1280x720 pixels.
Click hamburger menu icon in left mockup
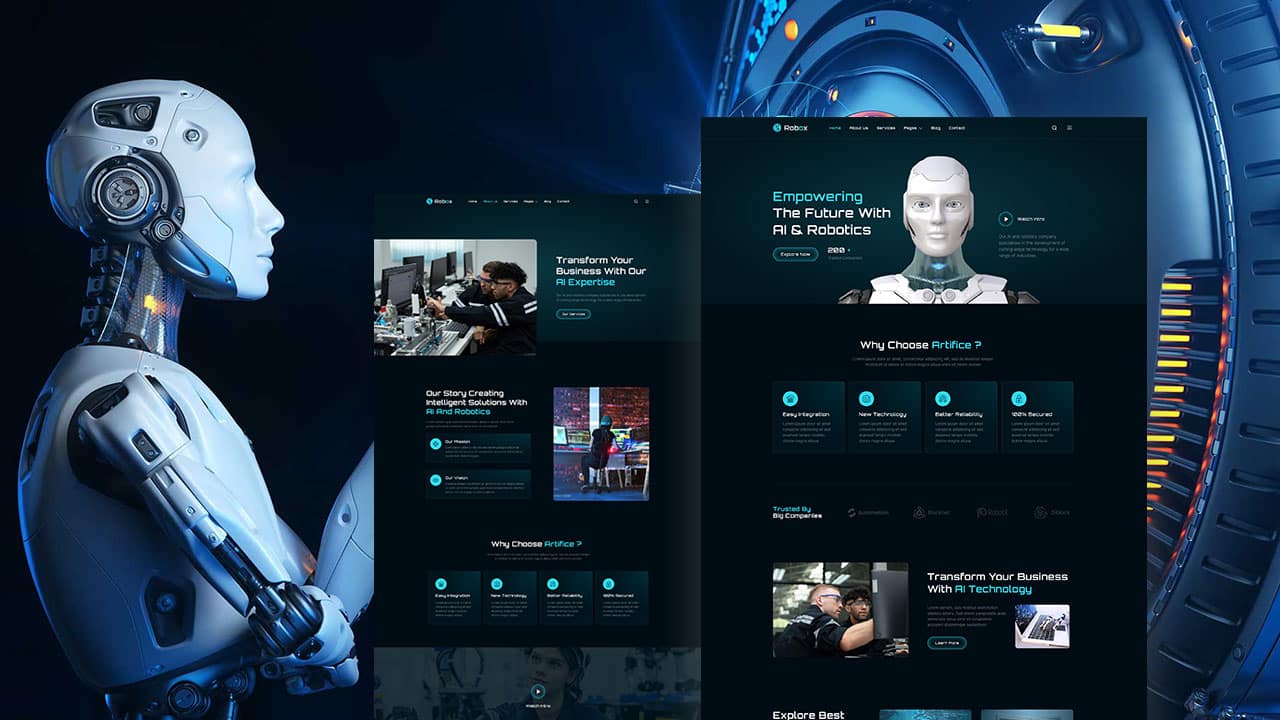tap(647, 201)
